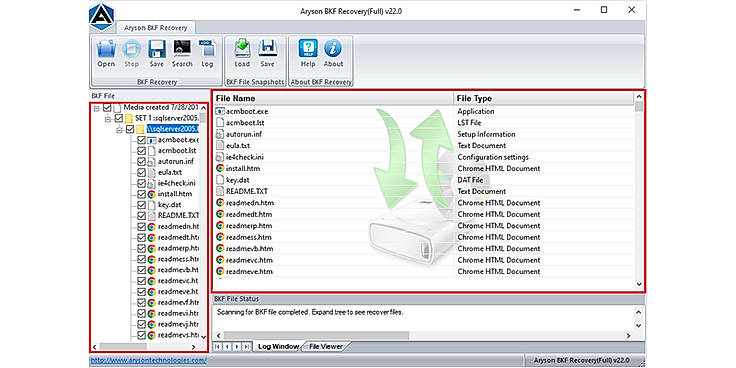This screenshot has width=736, height=368.
Task: Click the tree panel scroll right arrow
Action: pyautogui.click(x=193, y=347)
